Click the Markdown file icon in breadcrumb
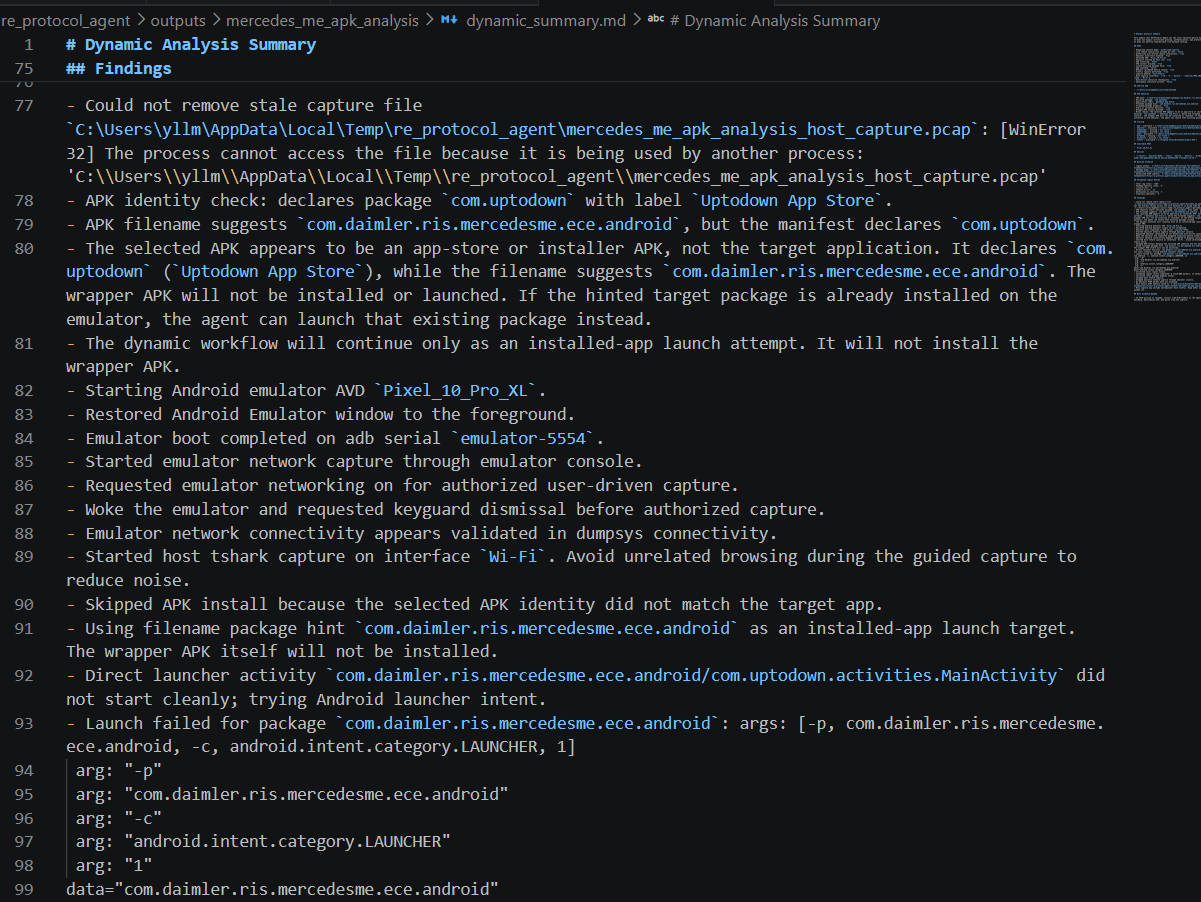The height and width of the screenshot is (902, 1201). pos(449,20)
